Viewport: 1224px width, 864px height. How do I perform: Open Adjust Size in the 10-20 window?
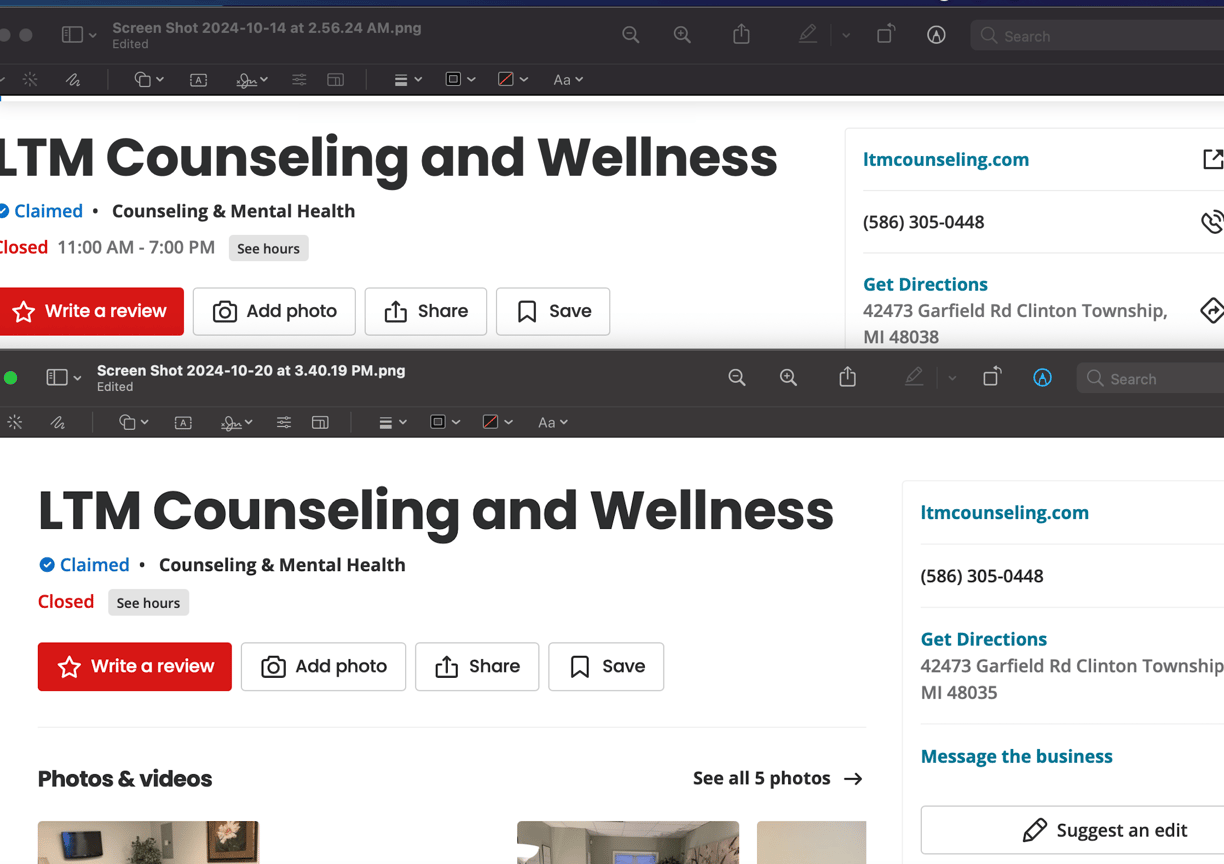320,423
